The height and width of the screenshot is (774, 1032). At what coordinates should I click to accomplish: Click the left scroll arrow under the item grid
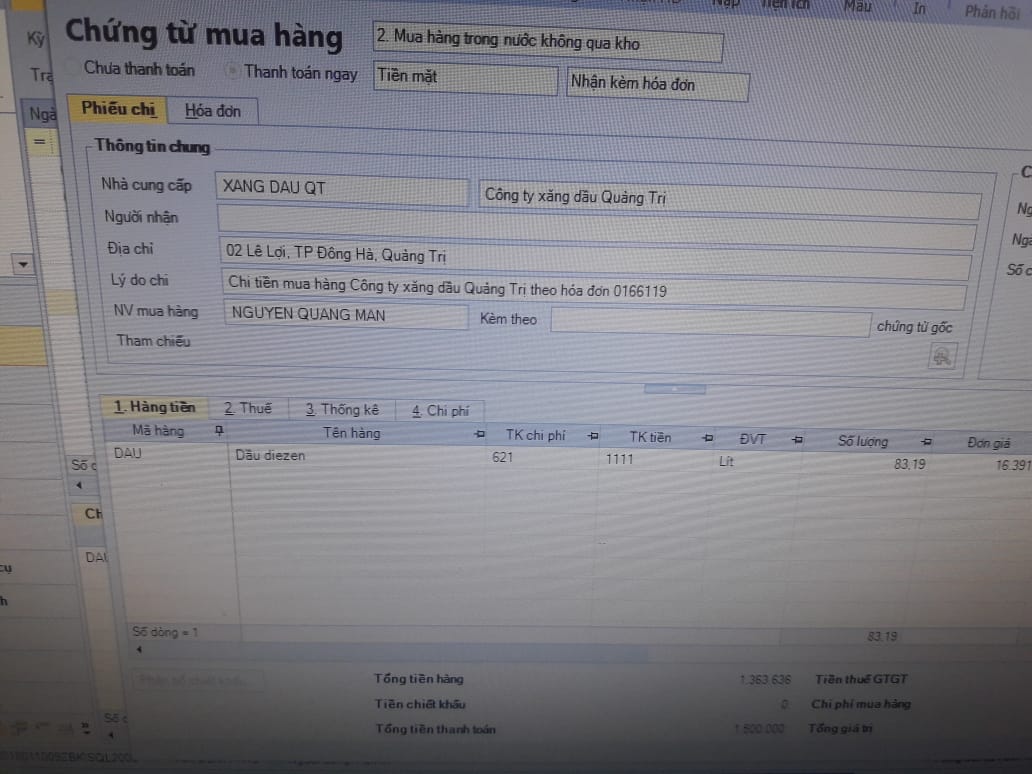pos(139,650)
